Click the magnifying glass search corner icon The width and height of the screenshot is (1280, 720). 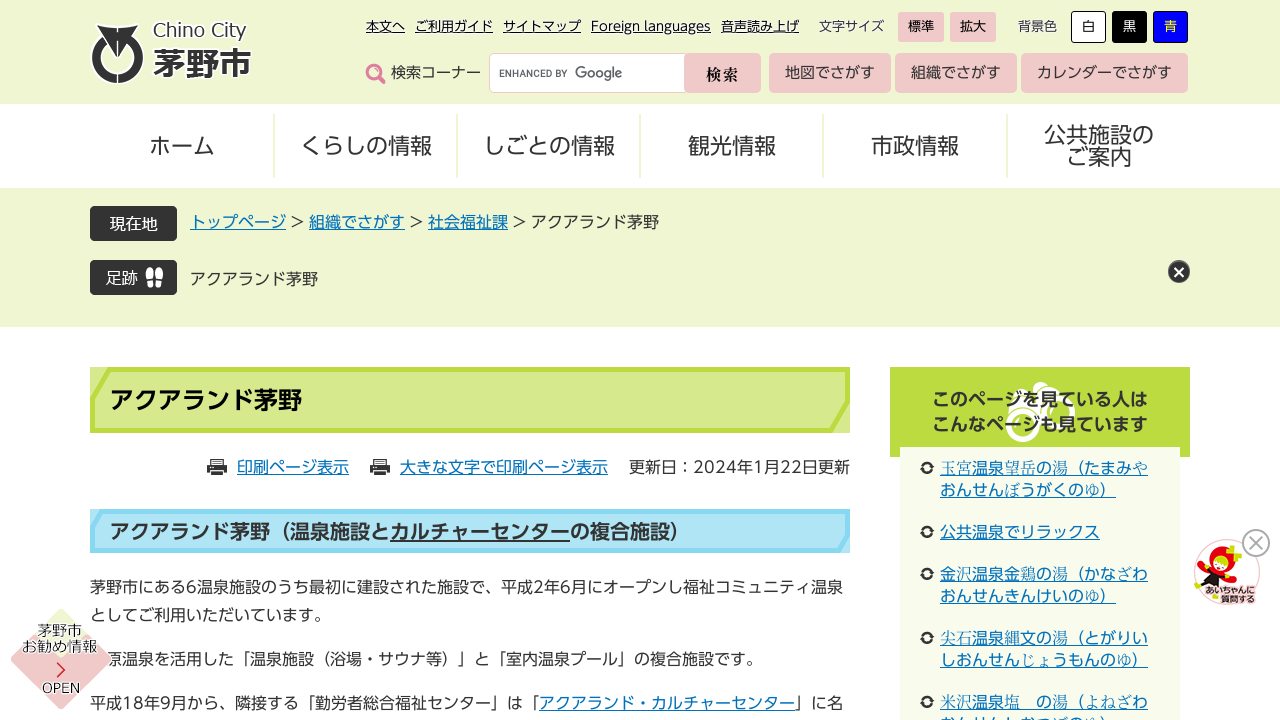click(375, 73)
